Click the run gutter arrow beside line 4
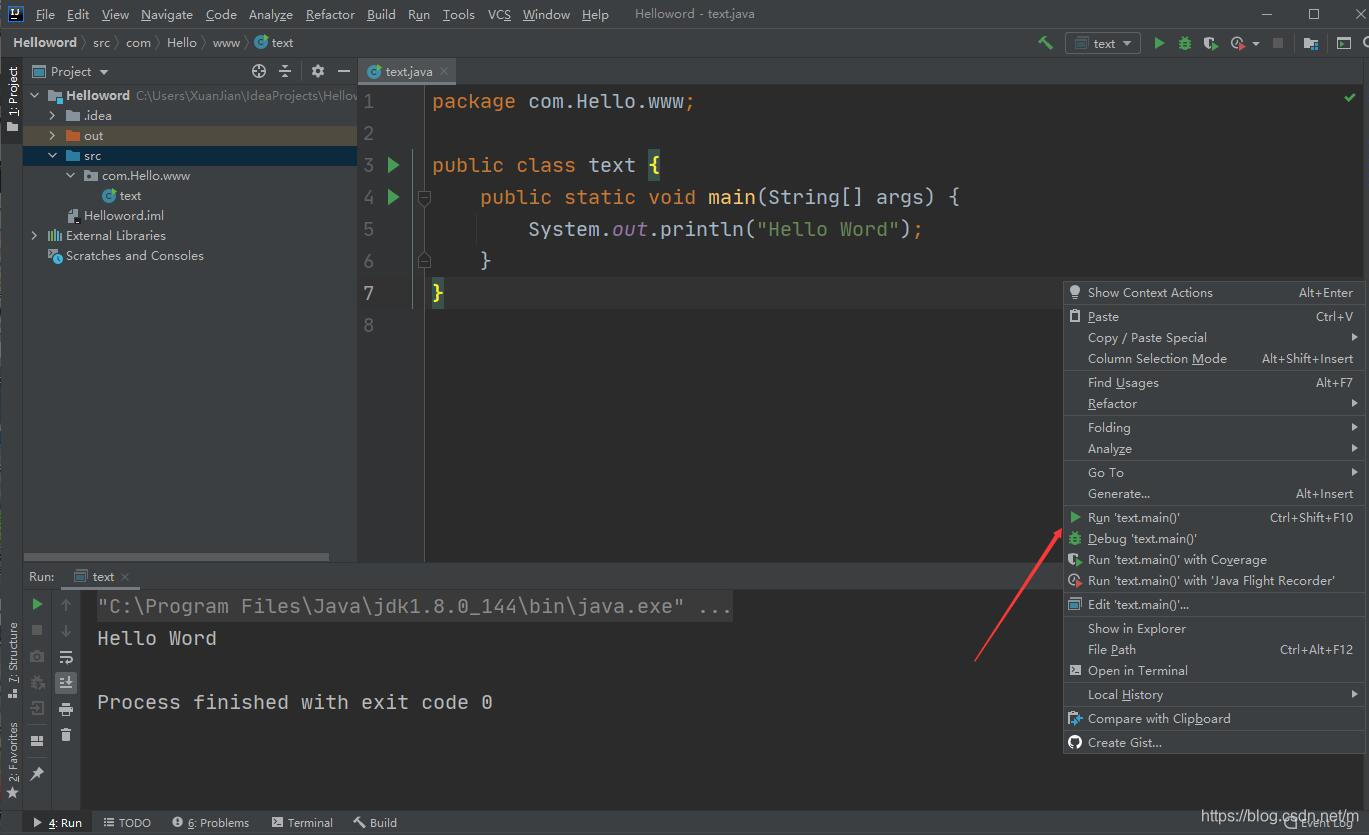This screenshot has width=1369, height=835. pyautogui.click(x=393, y=197)
